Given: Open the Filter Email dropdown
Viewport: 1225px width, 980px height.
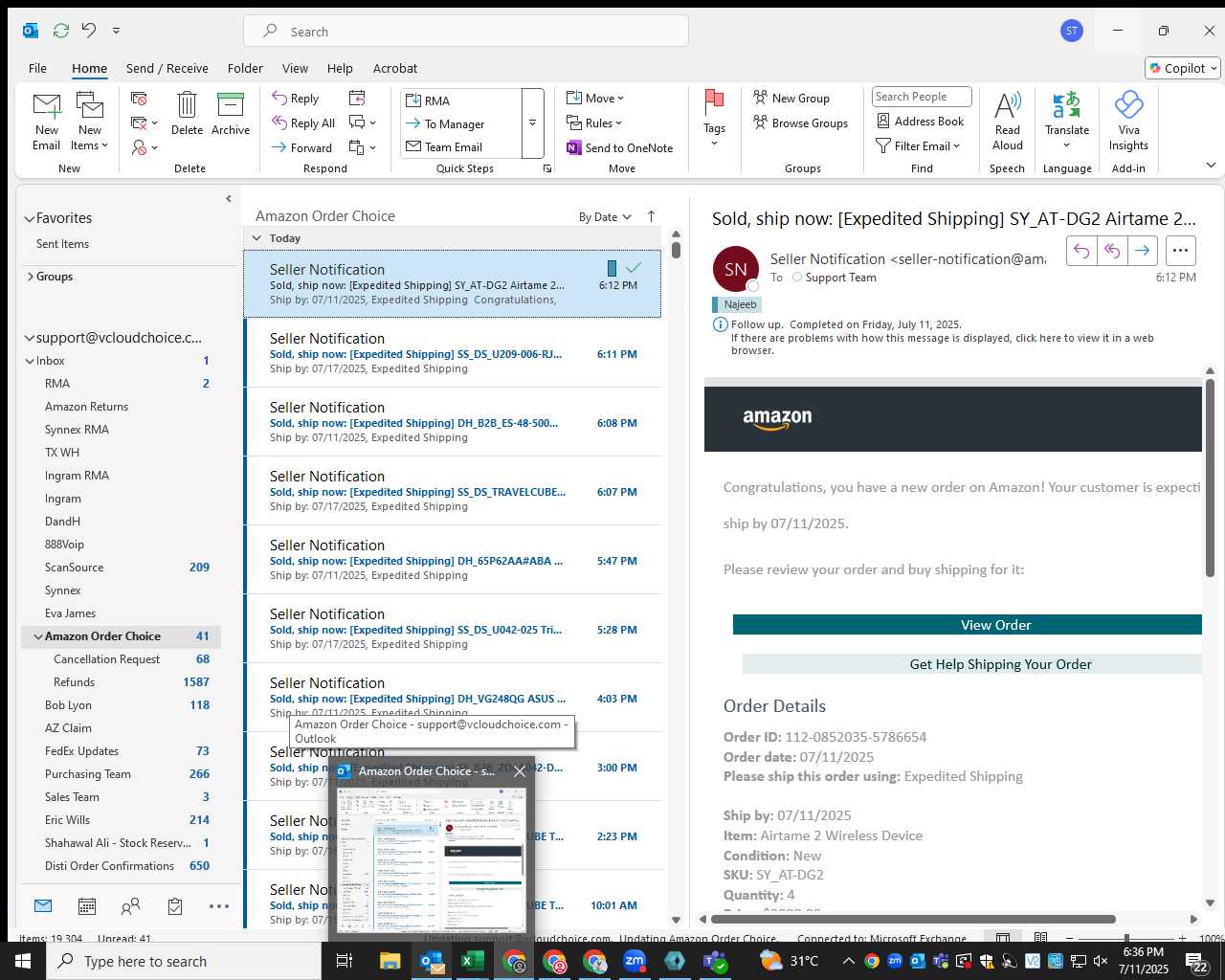Looking at the screenshot, I should pos(918,146).
